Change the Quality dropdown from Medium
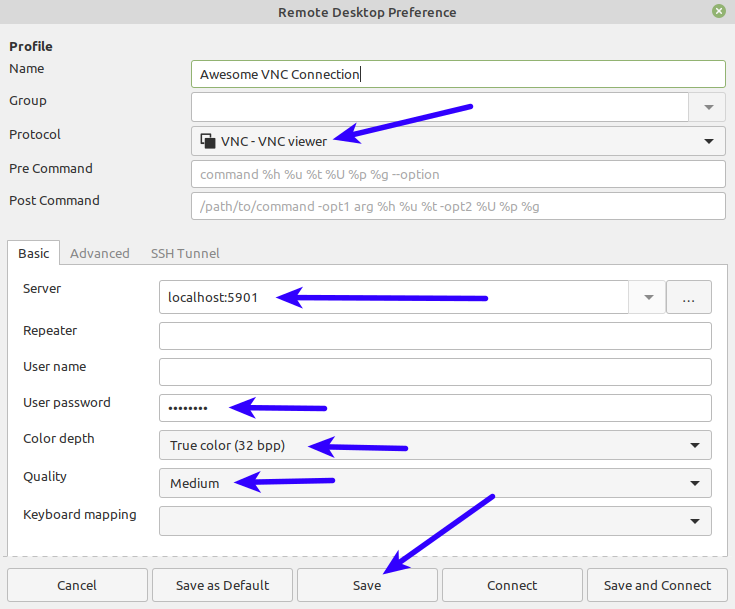The image size is (735, 609). (435, 483)
